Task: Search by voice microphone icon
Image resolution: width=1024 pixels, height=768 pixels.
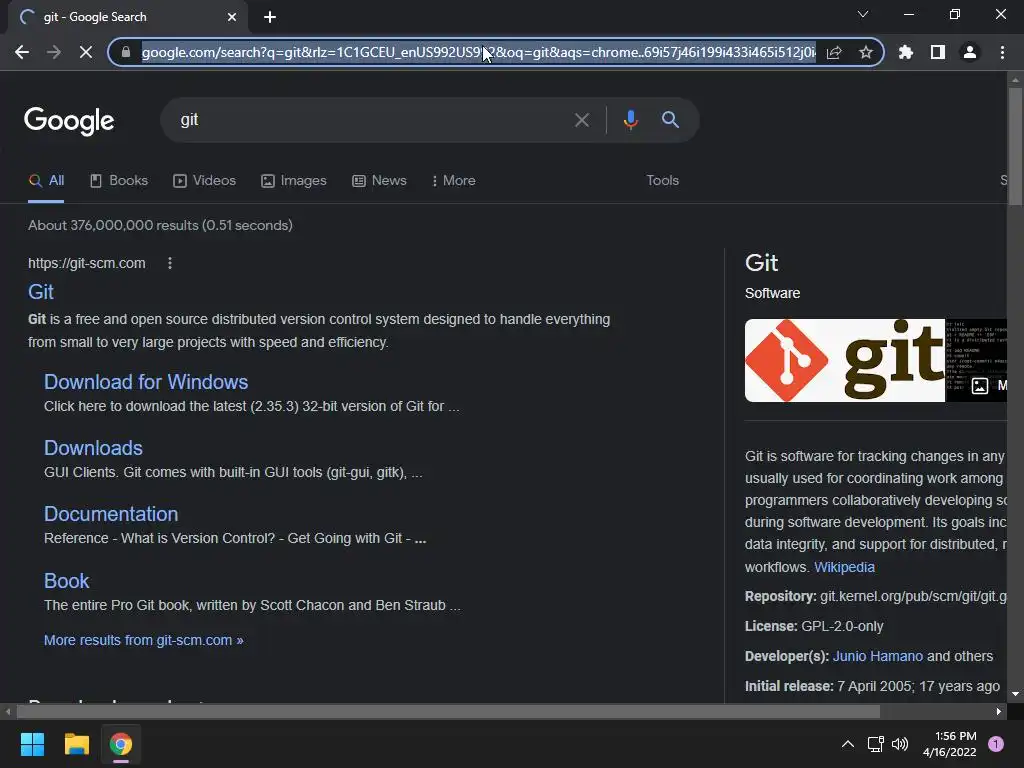Action: pos(630,120)
